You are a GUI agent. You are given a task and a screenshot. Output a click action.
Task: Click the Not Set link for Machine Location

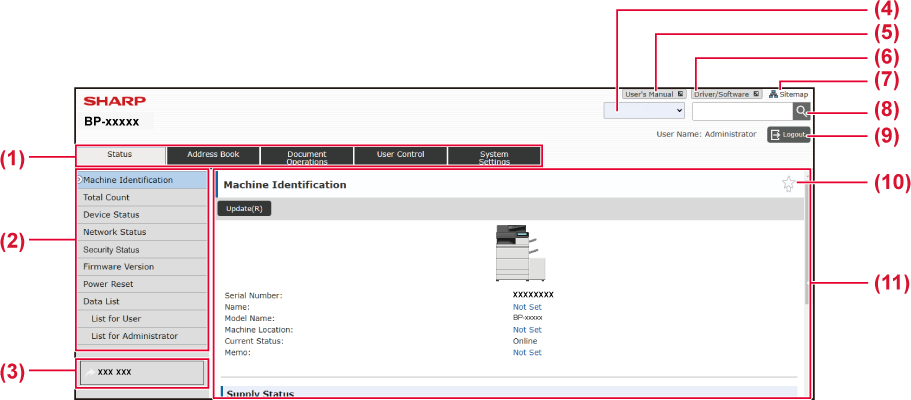click(x=527, y=330)
